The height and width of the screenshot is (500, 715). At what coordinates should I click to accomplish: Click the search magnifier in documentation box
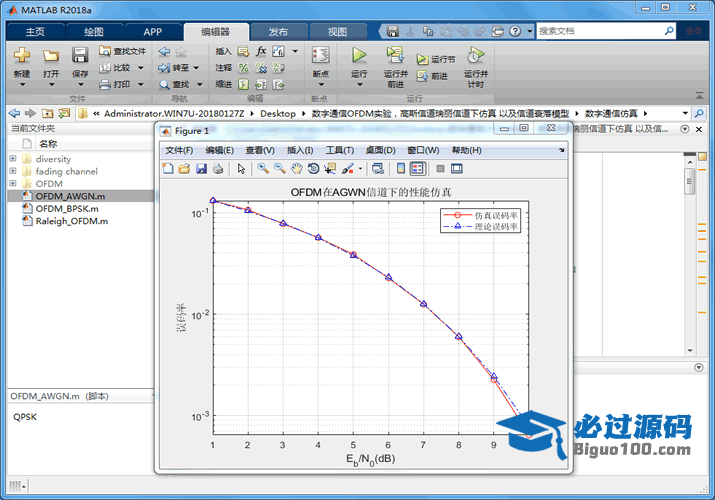pyautogui.click(x=669, y=31)
